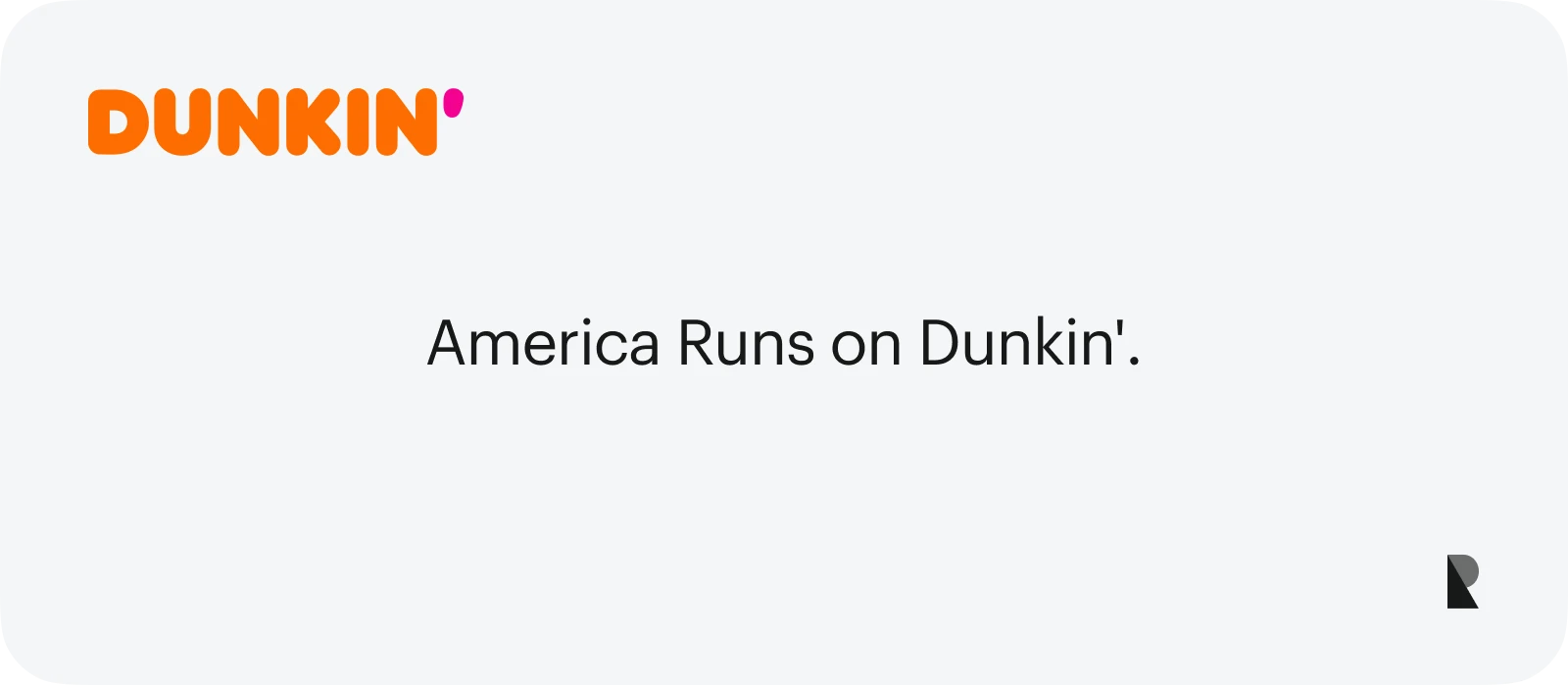
Task: Click the word "America" in the slogan
Action: pyautogui.click(x=543, y=344)
